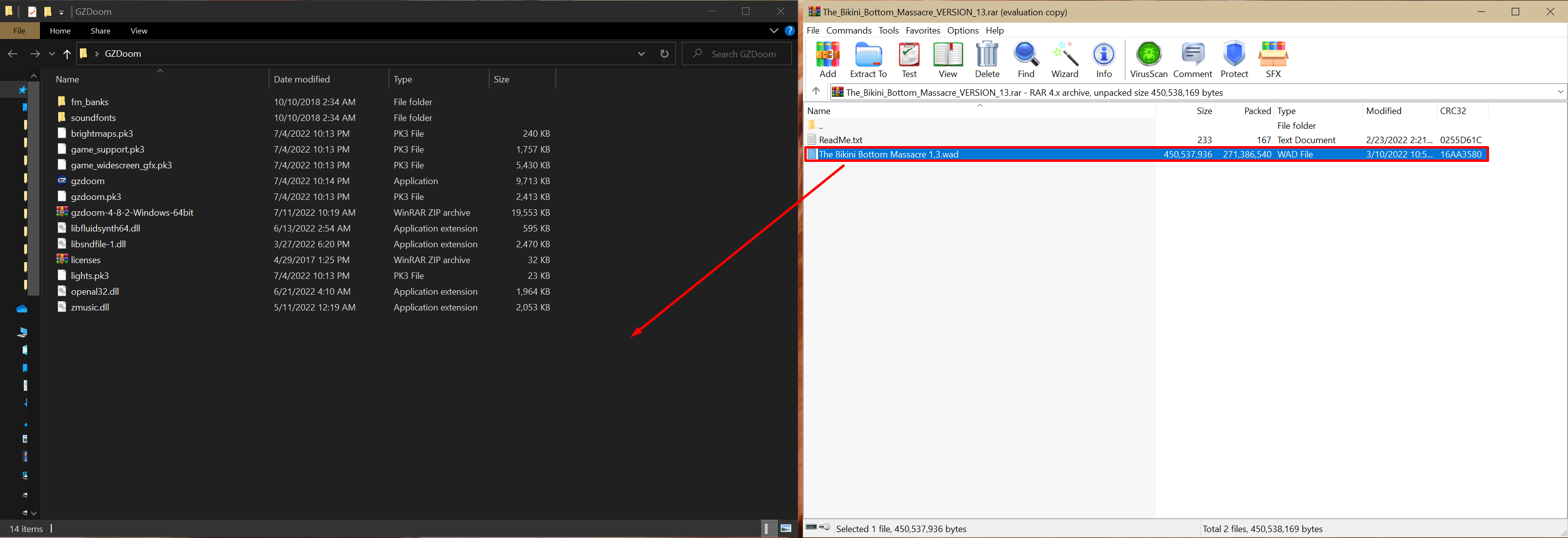Select gzdoom application file
The image size is (1568, 538).
[x=88, y=181]
